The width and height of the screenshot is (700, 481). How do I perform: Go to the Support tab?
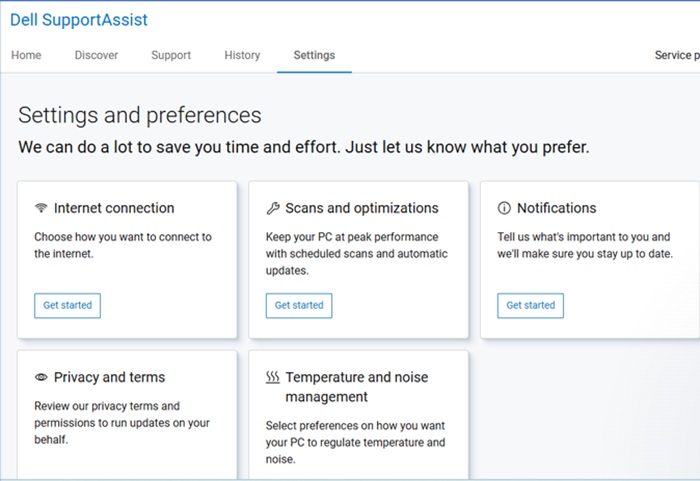[171, 55]
